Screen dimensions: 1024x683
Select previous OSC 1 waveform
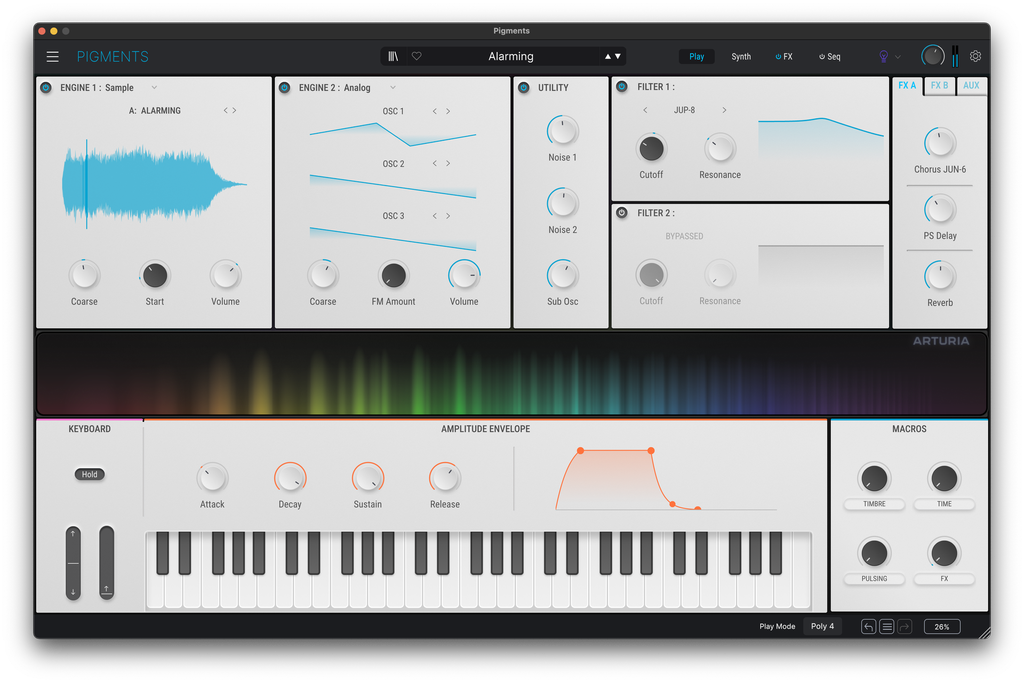point(435,112)
